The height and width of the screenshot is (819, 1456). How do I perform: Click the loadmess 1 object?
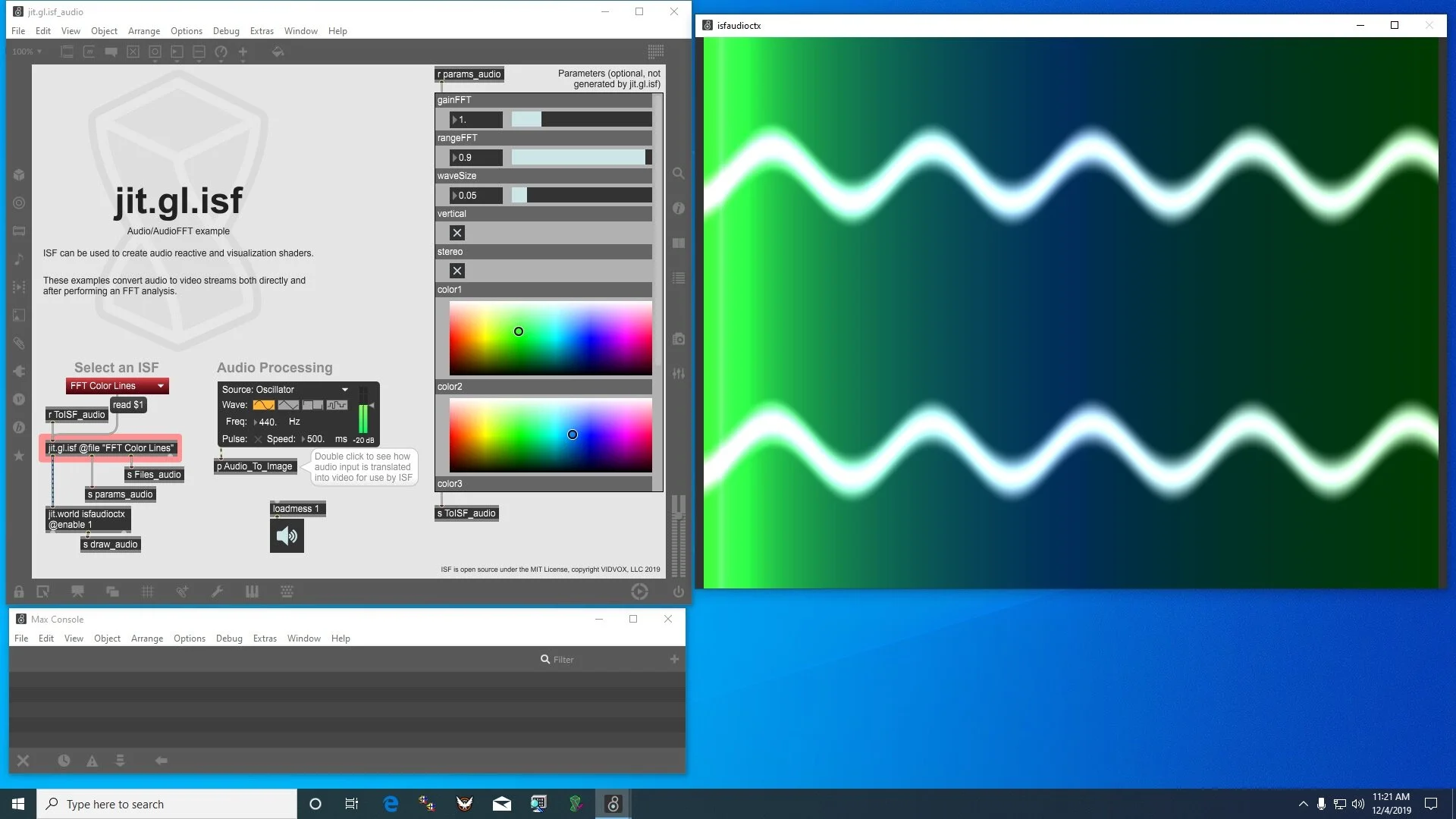297,509
